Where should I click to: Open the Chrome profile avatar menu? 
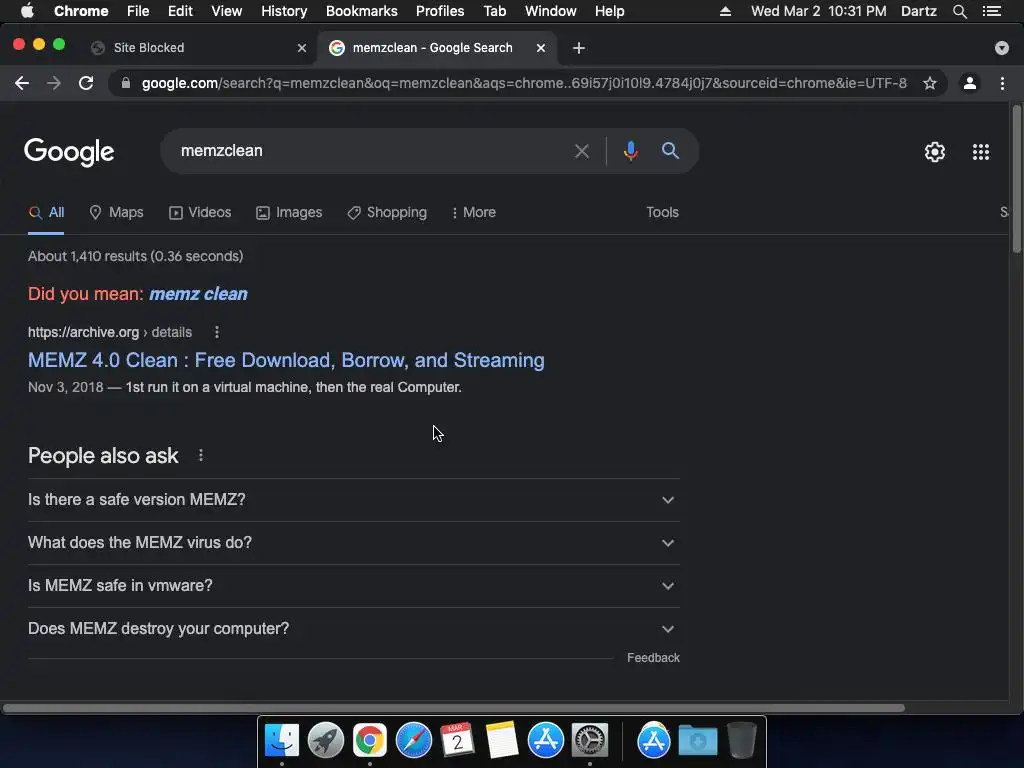[x=970, y=83]
